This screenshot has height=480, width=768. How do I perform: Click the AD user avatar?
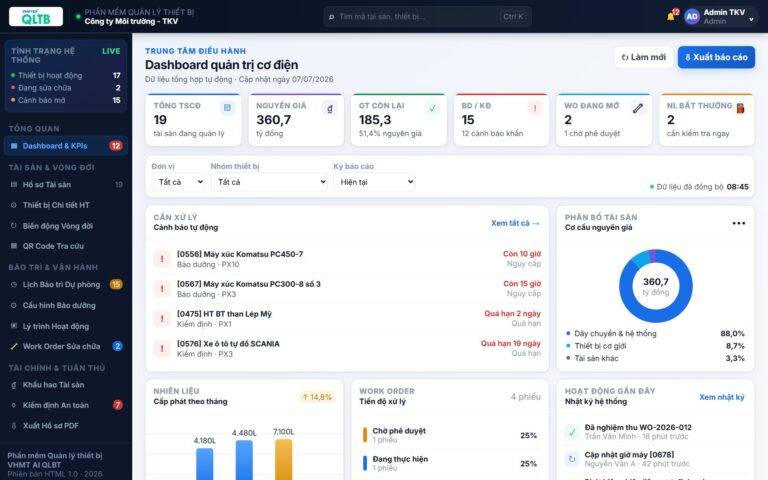coord(692,17)
